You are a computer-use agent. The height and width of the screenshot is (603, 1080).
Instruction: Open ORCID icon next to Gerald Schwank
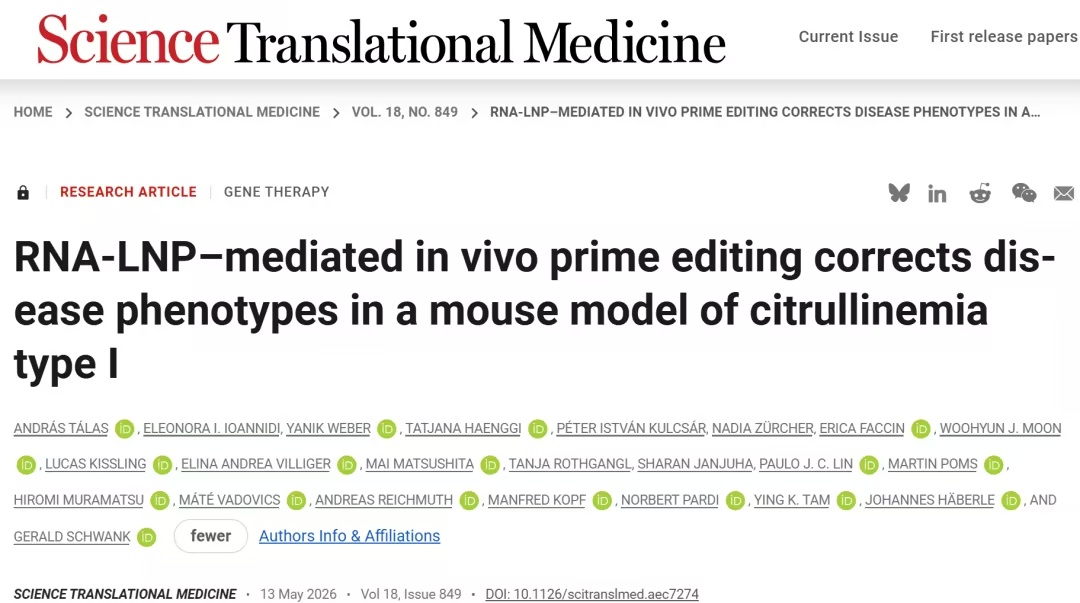[147, 537]
